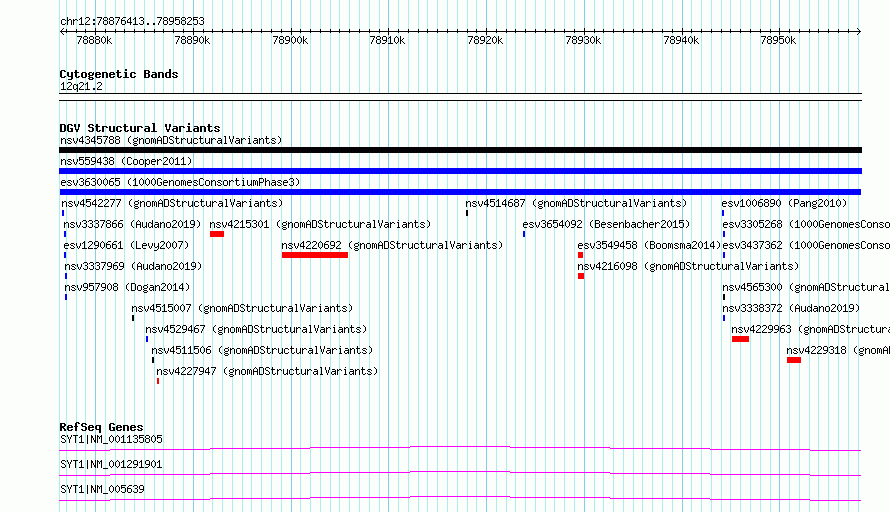The width and height of the screenshot is (890, 512).
Task: Select the long red bar under nsv4220692
Action: click(x=315, y=255)
